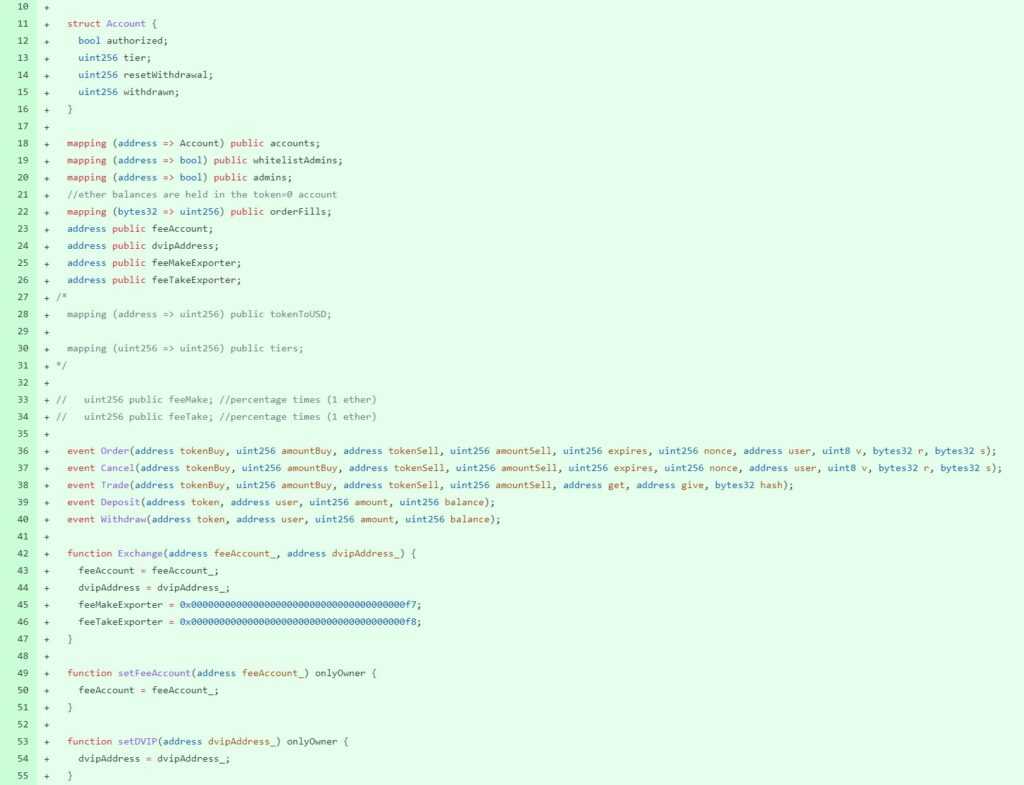Click line number 11 in the gutter

tap(23, 23)
